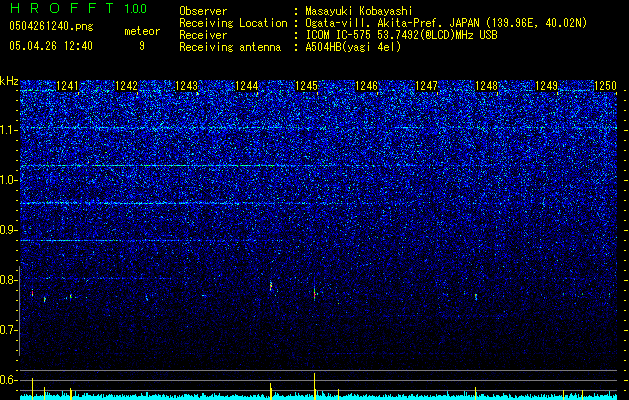Click the 1242 time marker
Image resolution: width=629 pixels, height=400 pixels.
pos(126,85)
